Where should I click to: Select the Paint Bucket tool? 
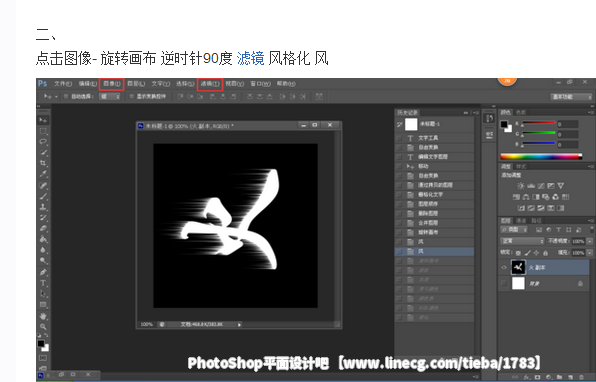[x=43, y=239]
